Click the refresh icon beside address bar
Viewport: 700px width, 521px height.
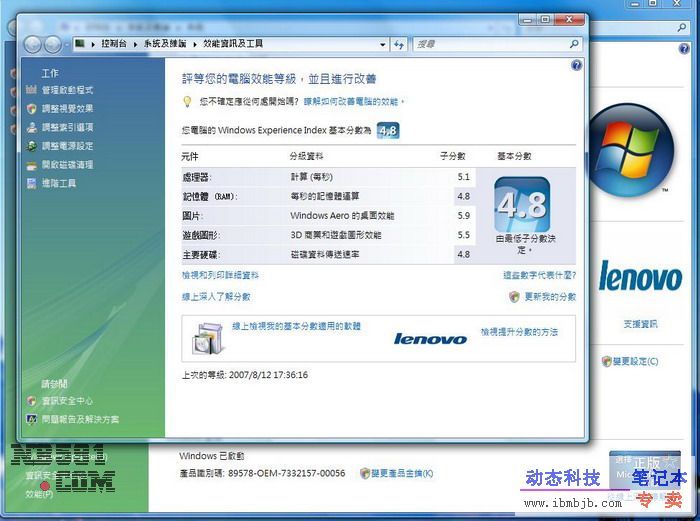tap(399, 44)
